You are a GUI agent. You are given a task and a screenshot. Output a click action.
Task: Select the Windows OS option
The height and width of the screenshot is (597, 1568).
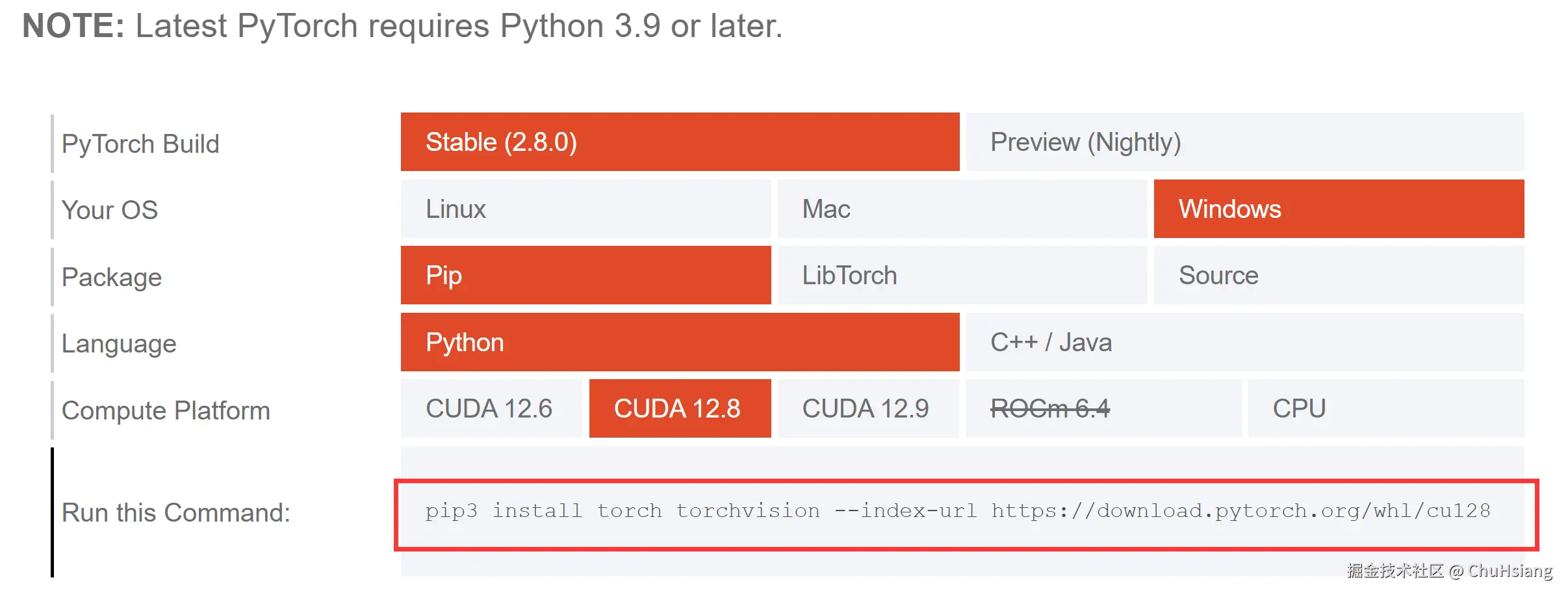pyautogui.click(x=1339, y=209)
